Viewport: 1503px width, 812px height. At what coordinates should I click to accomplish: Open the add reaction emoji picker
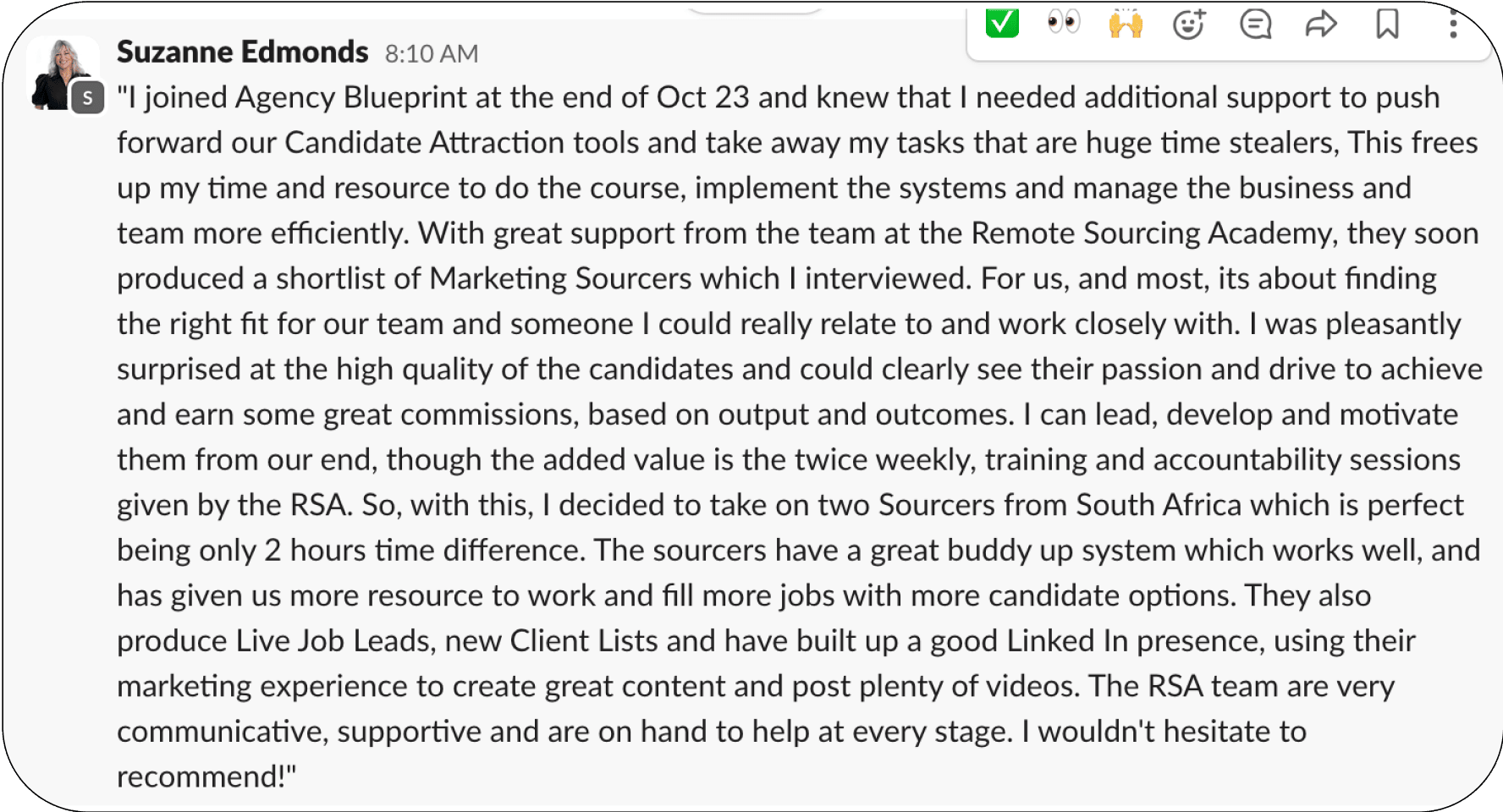coord(1189,24)
